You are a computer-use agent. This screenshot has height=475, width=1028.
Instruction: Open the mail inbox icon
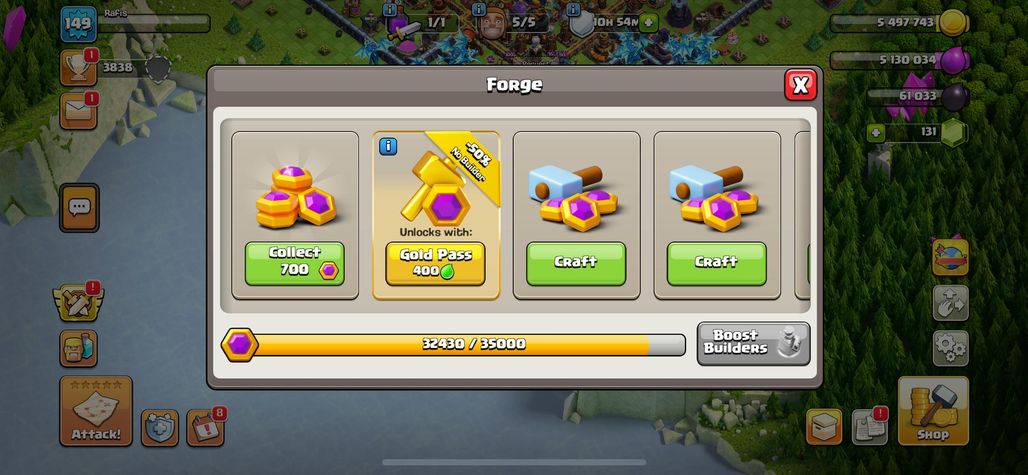[x=79, y=111]
